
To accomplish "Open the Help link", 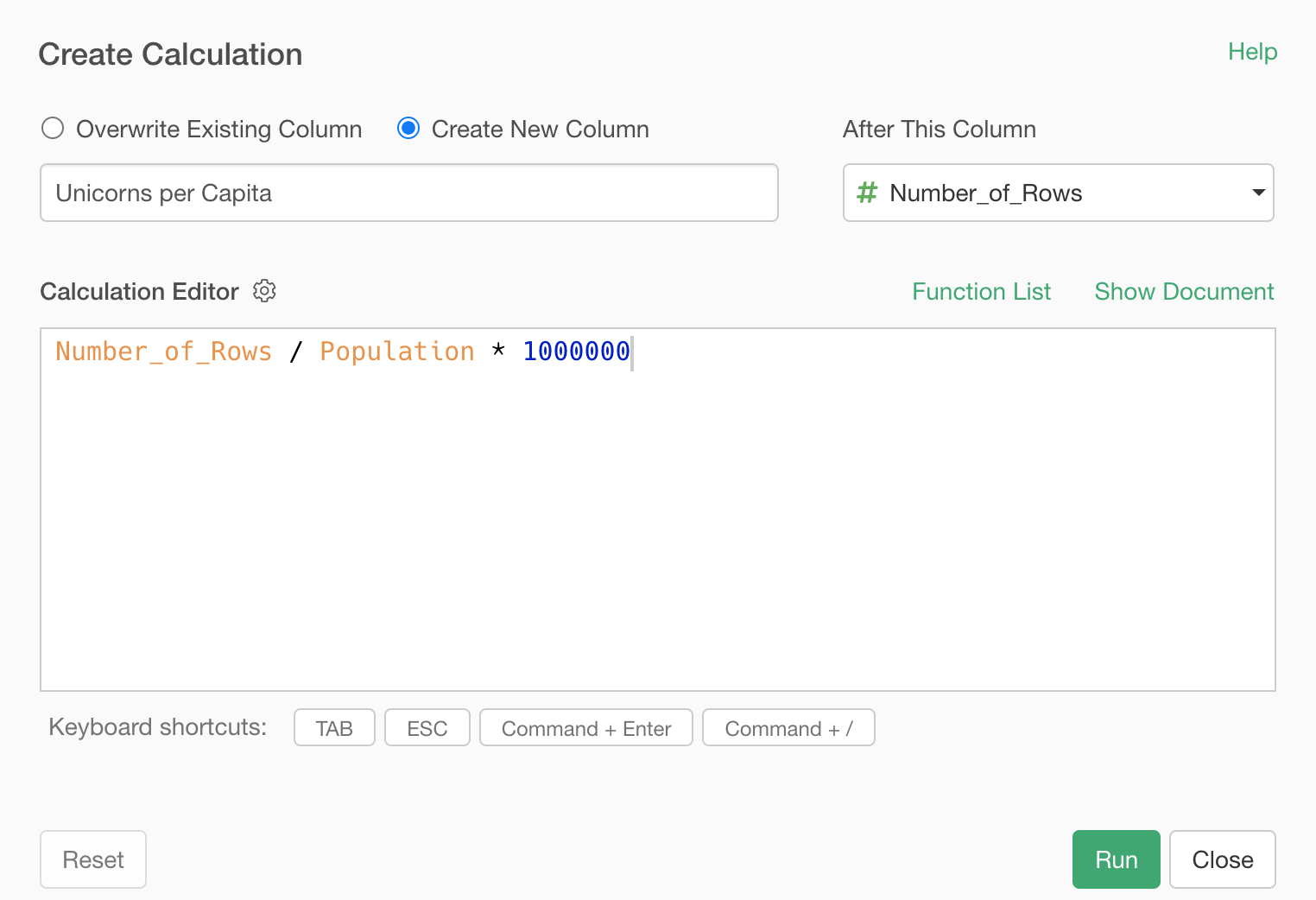I will pos(1252,52).
